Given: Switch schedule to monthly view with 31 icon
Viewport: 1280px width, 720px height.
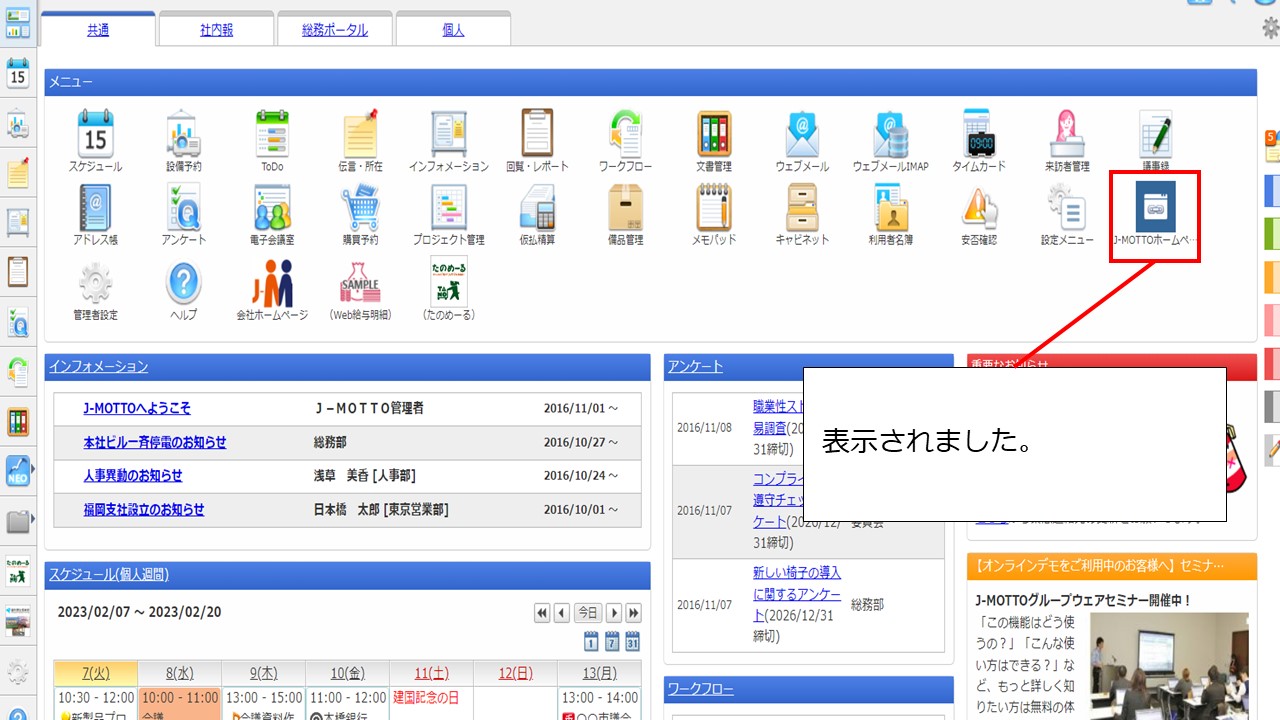Looking at the screenshot, I should click(x=633, y=640).
